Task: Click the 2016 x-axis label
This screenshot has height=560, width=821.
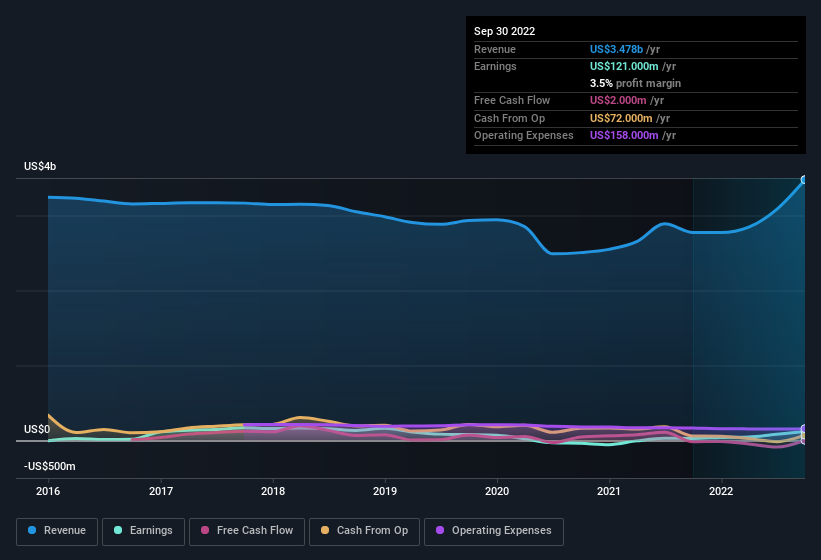Action: pyautogui.click(x=48, y=491)
